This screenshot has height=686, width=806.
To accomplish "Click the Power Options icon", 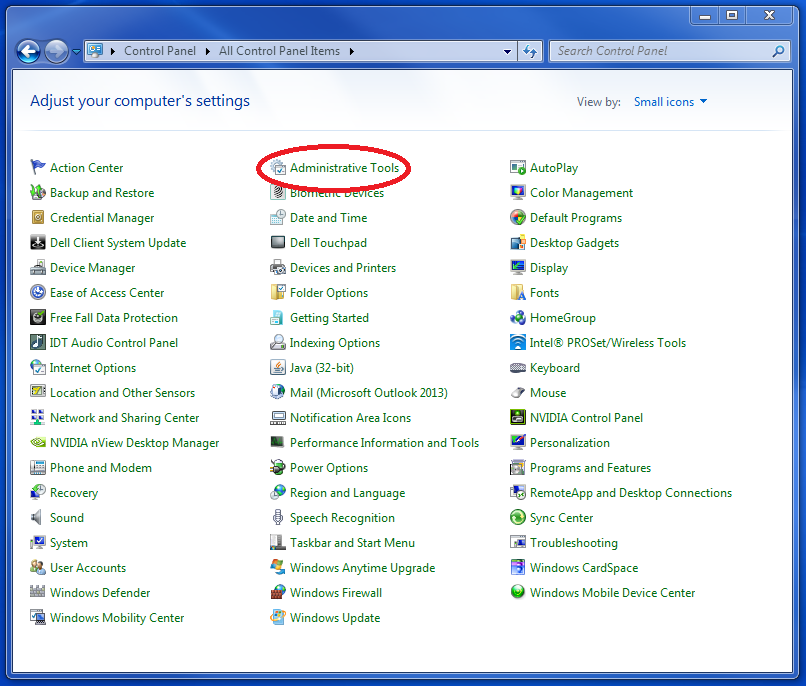I will coord(278,468).
